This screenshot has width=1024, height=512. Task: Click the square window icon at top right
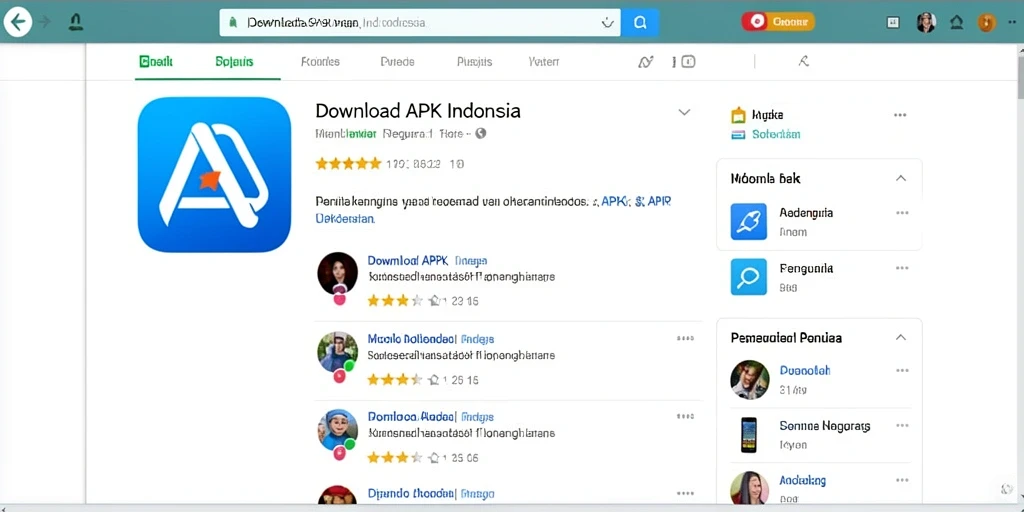tap(893, 22)
